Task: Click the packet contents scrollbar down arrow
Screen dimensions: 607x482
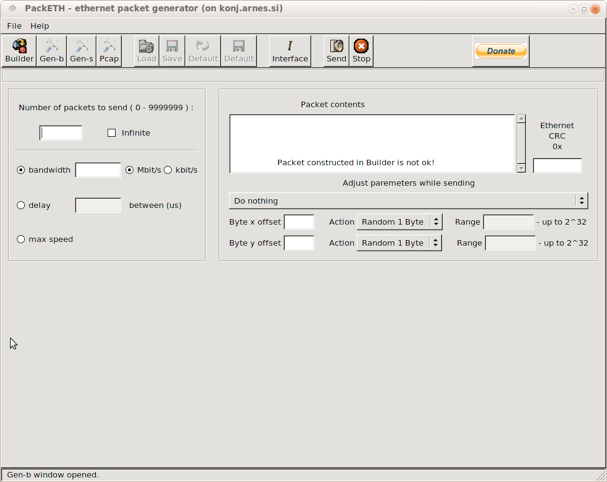Action: (x=521, y=168)
